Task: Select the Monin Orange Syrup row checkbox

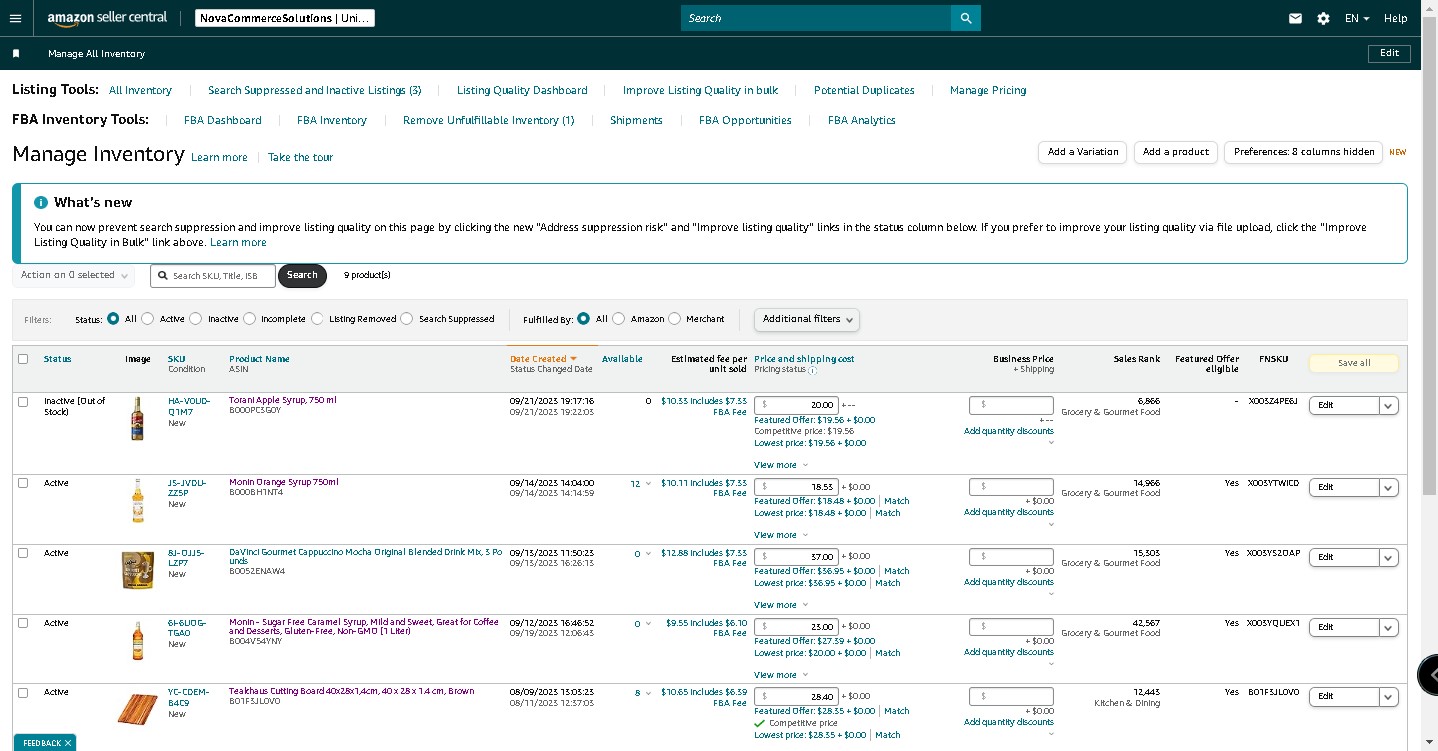Action: (23, 483)
